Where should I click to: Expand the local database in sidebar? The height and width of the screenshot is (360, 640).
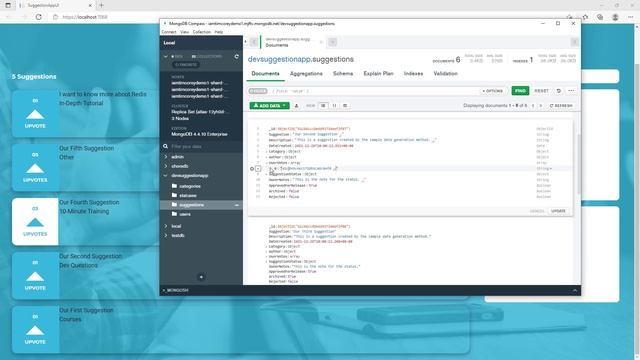pos(166,226)
